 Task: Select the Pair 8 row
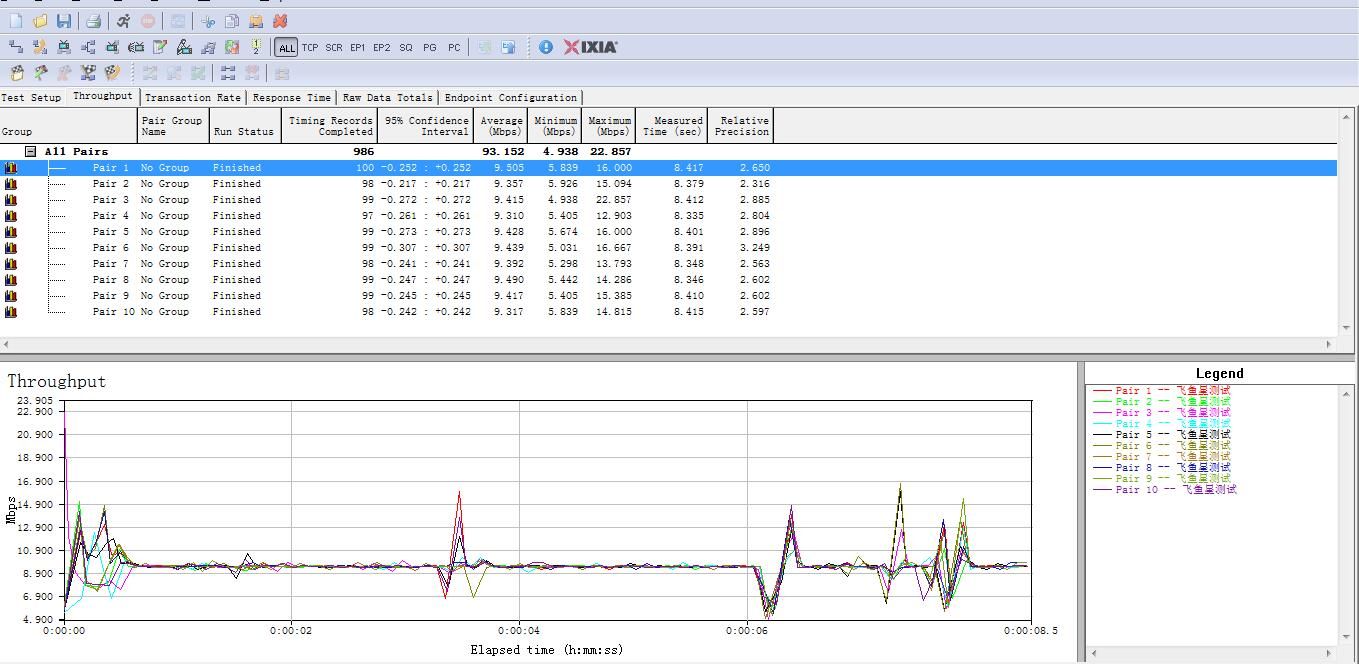(x=669, y=280)
